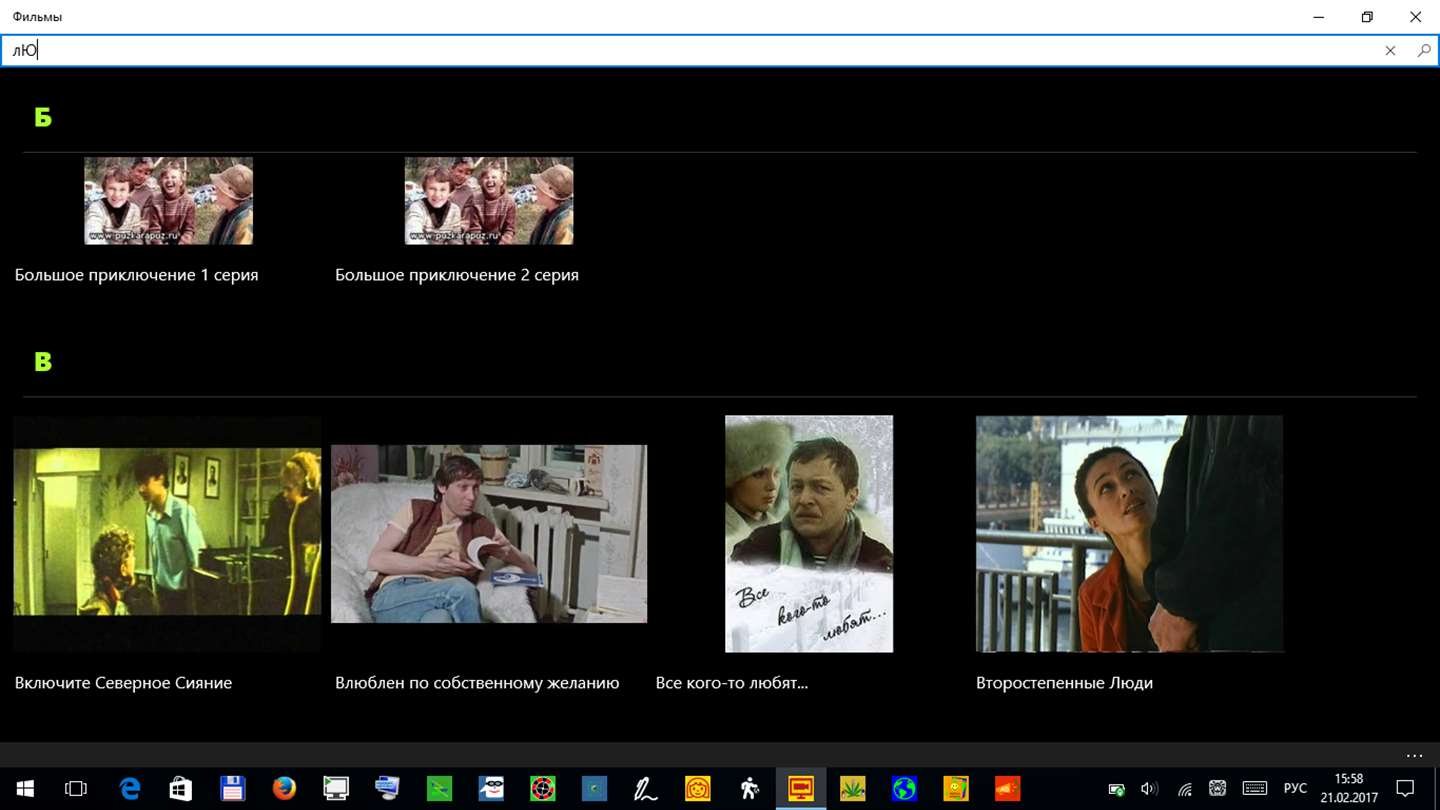
Task: Click the teal square taskbar icon
Action: click(x=595, y=789)
